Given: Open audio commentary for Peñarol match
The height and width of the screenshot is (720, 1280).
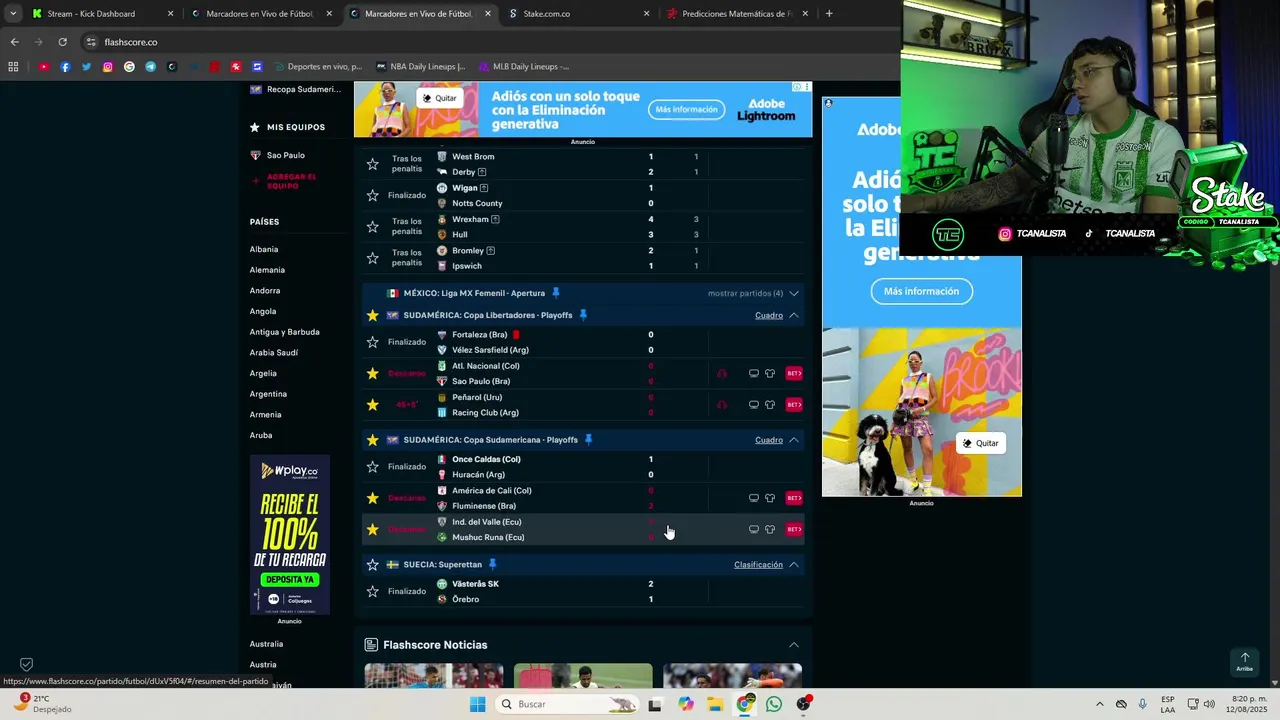Looking at the screenshot, I should point(721,405).
